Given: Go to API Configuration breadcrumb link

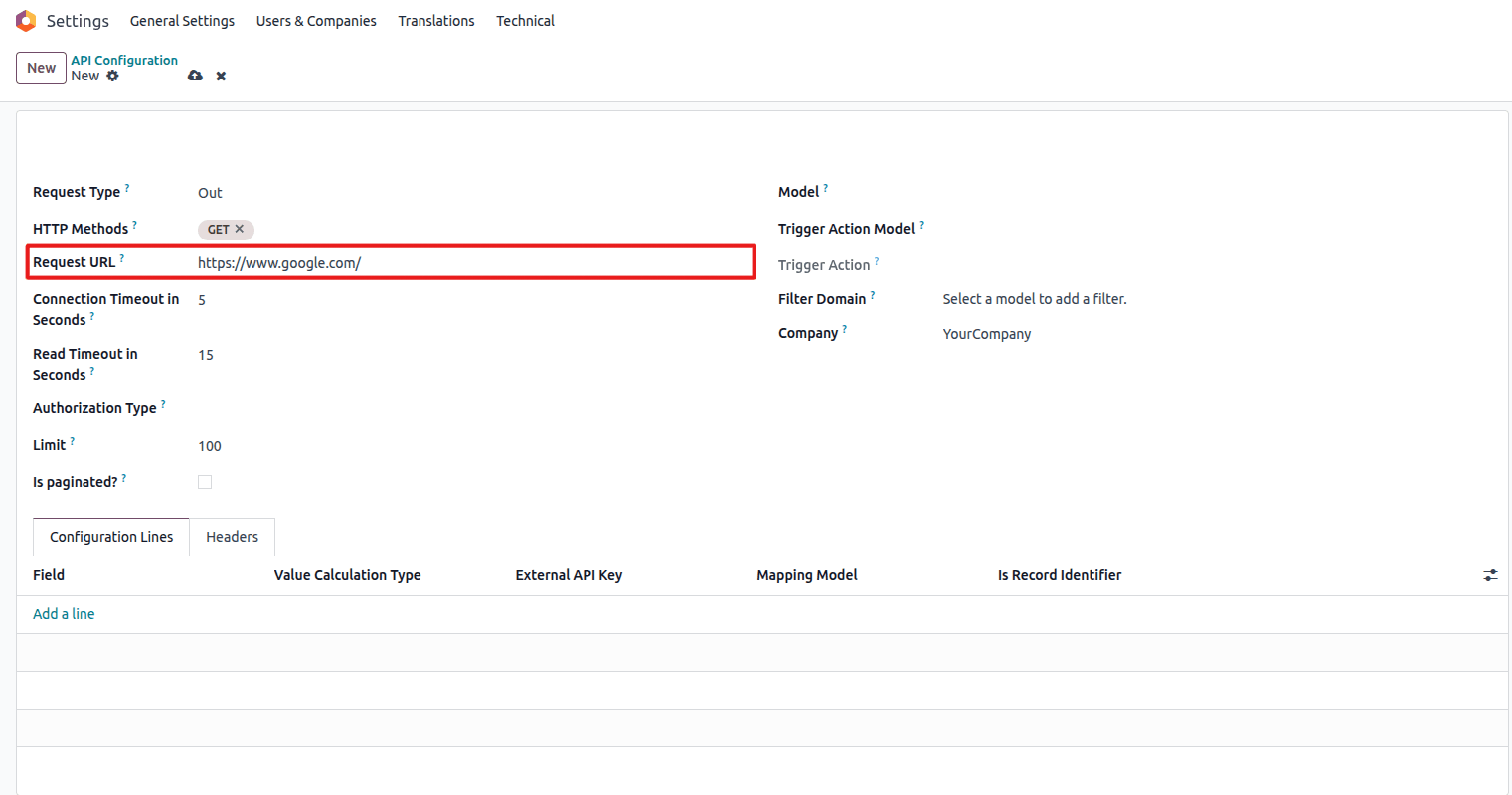Looking at the screenshot, I should click(x=124, y=60).
